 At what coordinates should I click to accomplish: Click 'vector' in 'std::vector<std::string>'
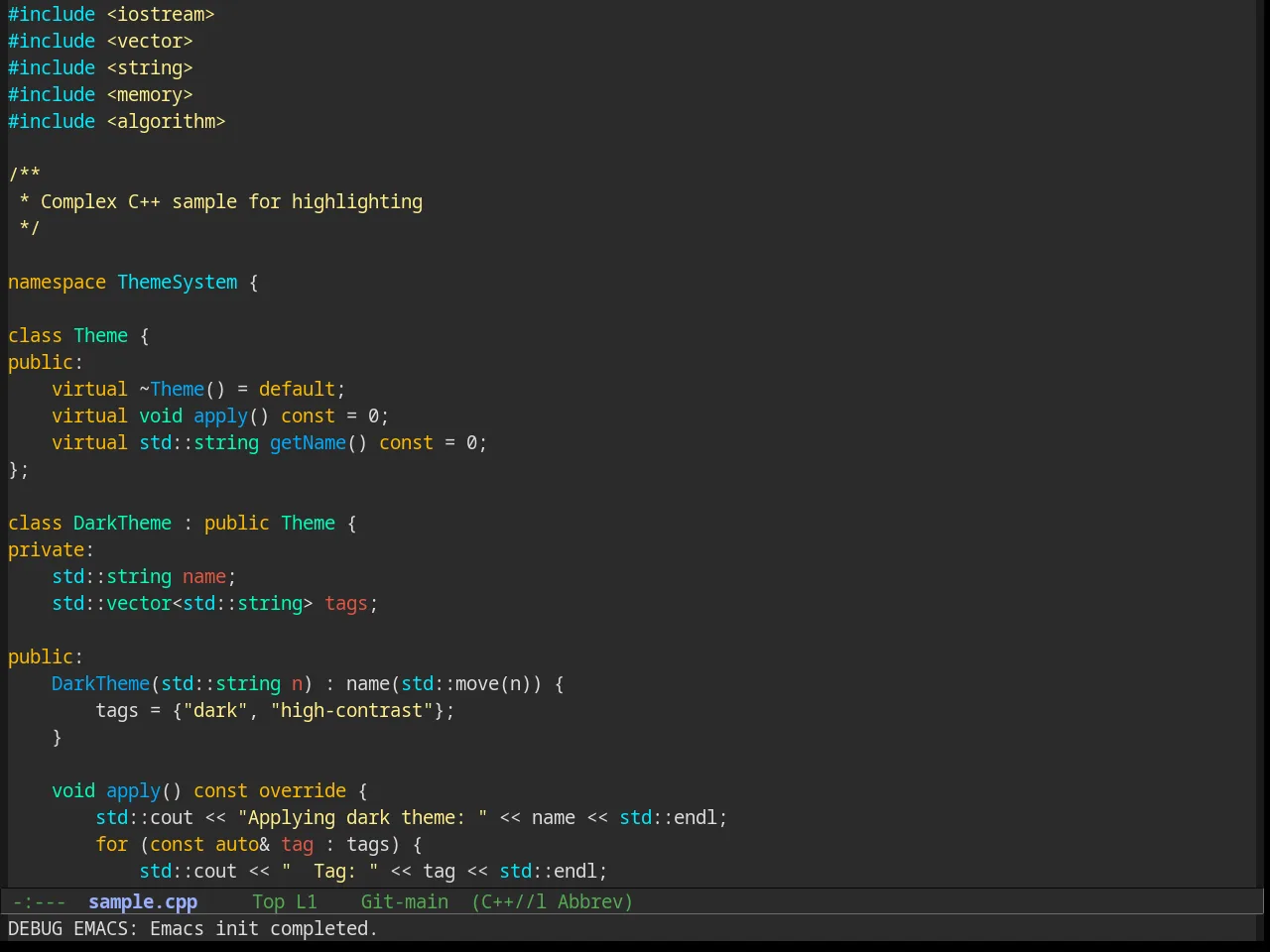click(139, 603)
